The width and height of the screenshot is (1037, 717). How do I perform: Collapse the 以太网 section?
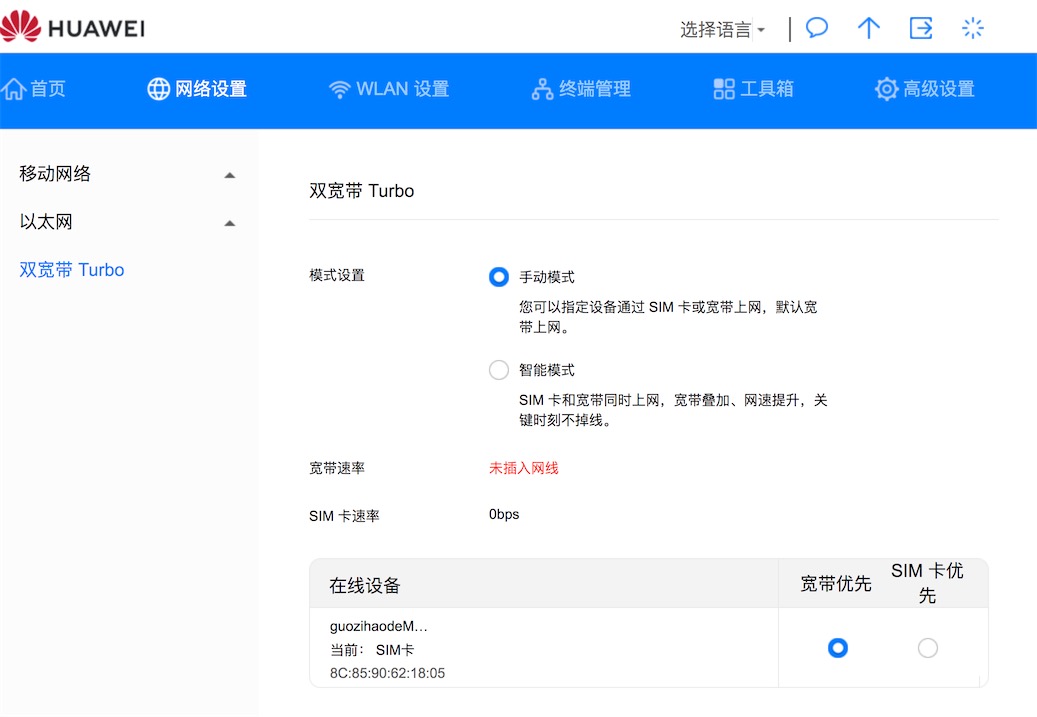[x=229, y=221]
